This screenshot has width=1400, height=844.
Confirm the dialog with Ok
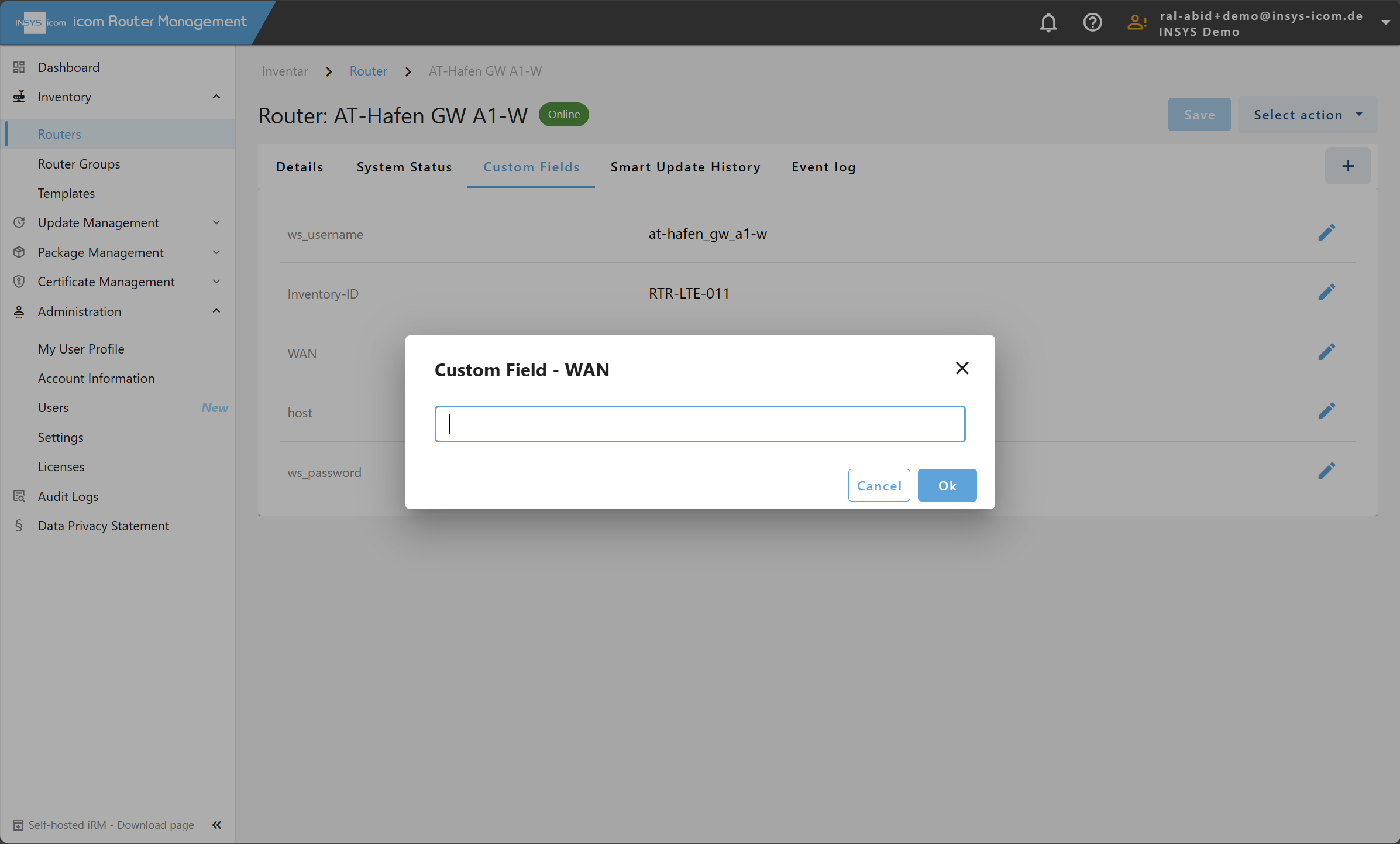pyautogui.click(x=947, y=485)
